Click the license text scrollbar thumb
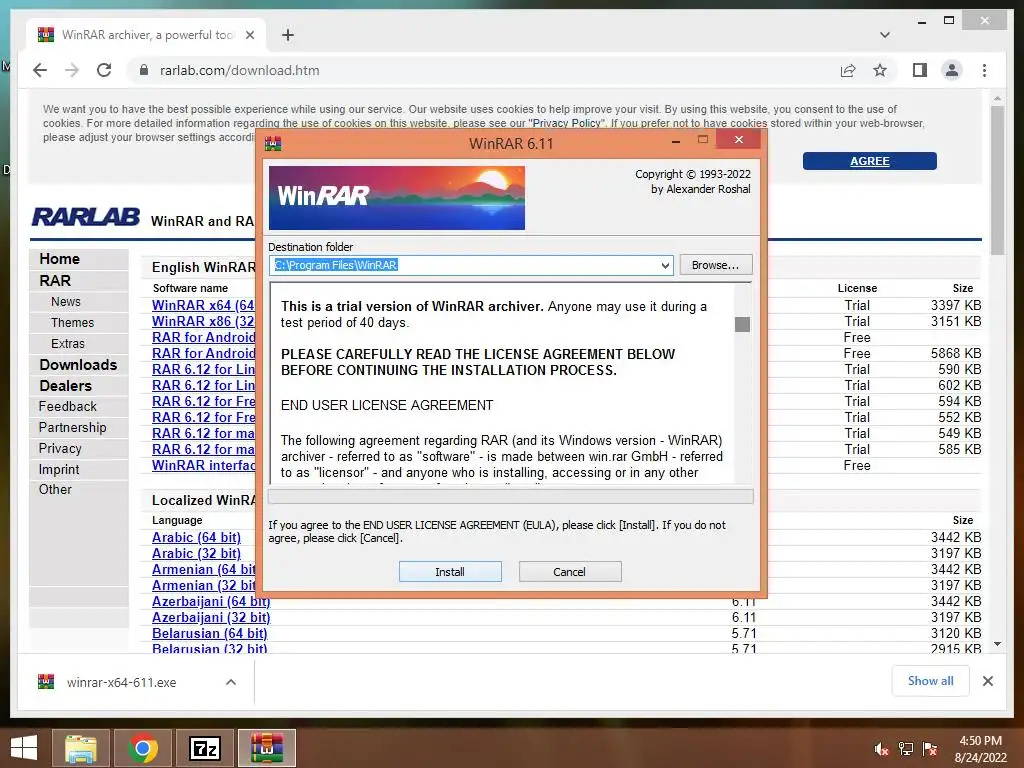Image resolution: width=1024 pixels, height=768 pixels. pyautogui.click(x=742, y=325)
